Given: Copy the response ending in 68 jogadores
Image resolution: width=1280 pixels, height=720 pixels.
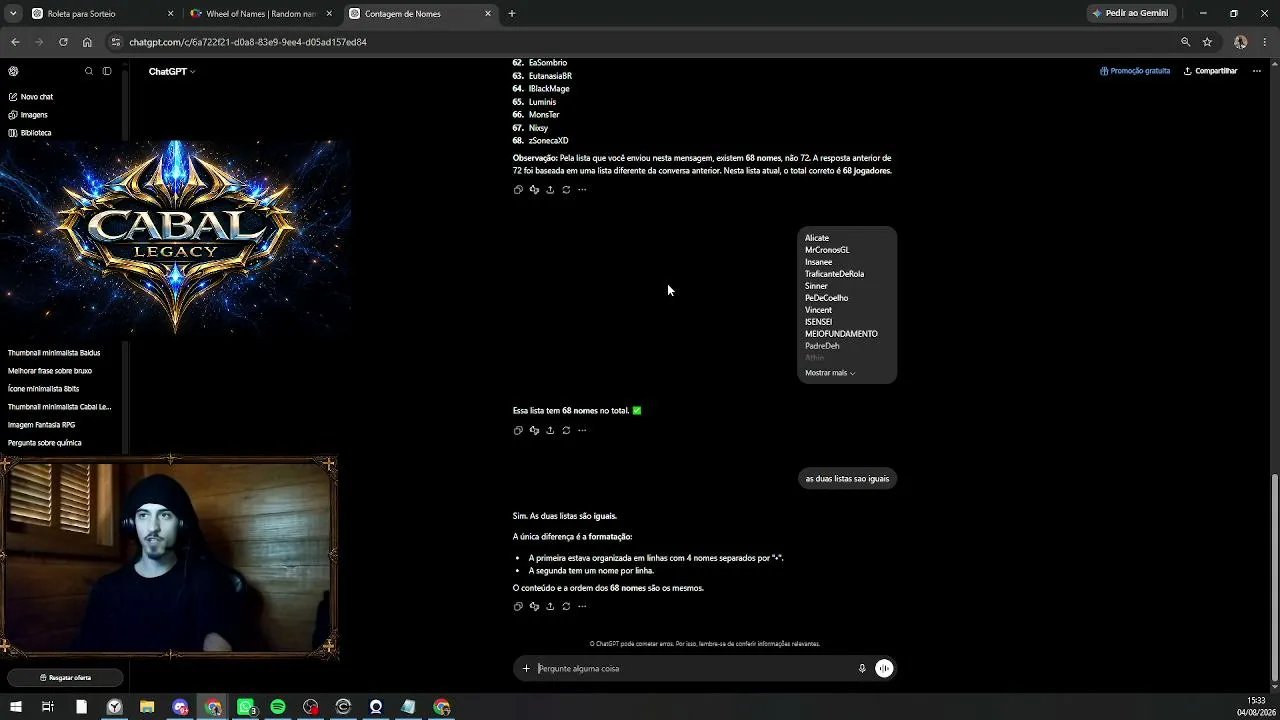Looking at the screenshot, I should [518, 190].
